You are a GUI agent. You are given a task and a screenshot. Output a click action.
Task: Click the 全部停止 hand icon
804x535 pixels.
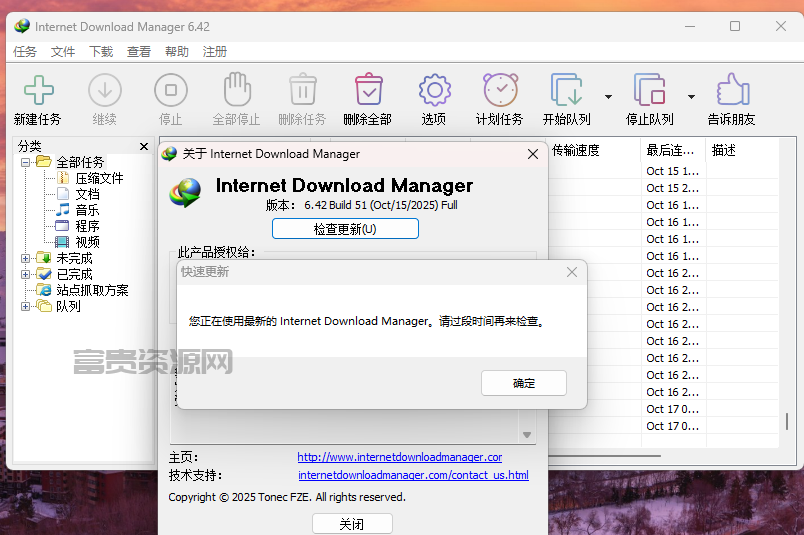[237, 89]
